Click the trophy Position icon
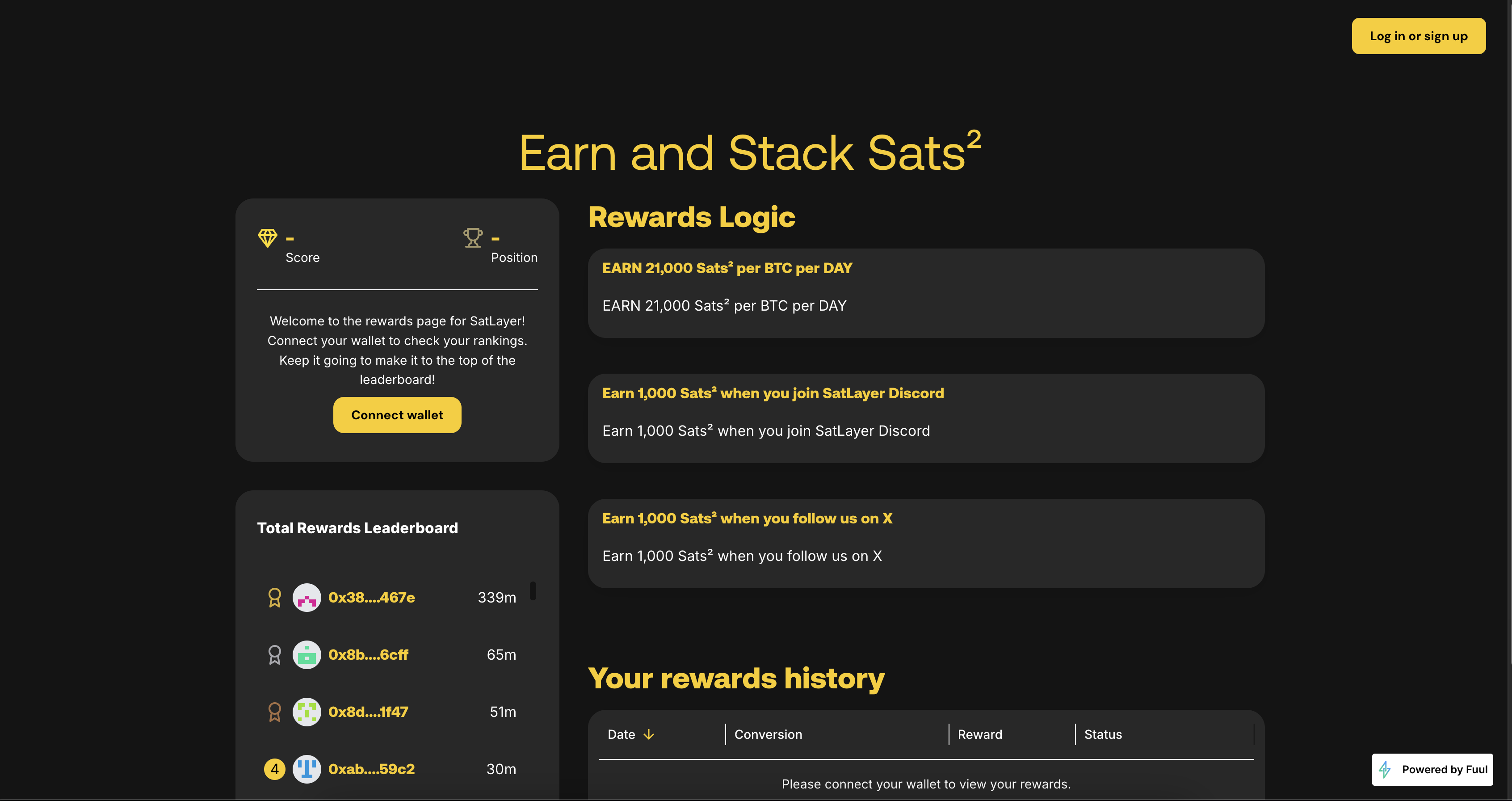Image resolution: width=1512 pixels, height=801 pixels. coord(473,238)
